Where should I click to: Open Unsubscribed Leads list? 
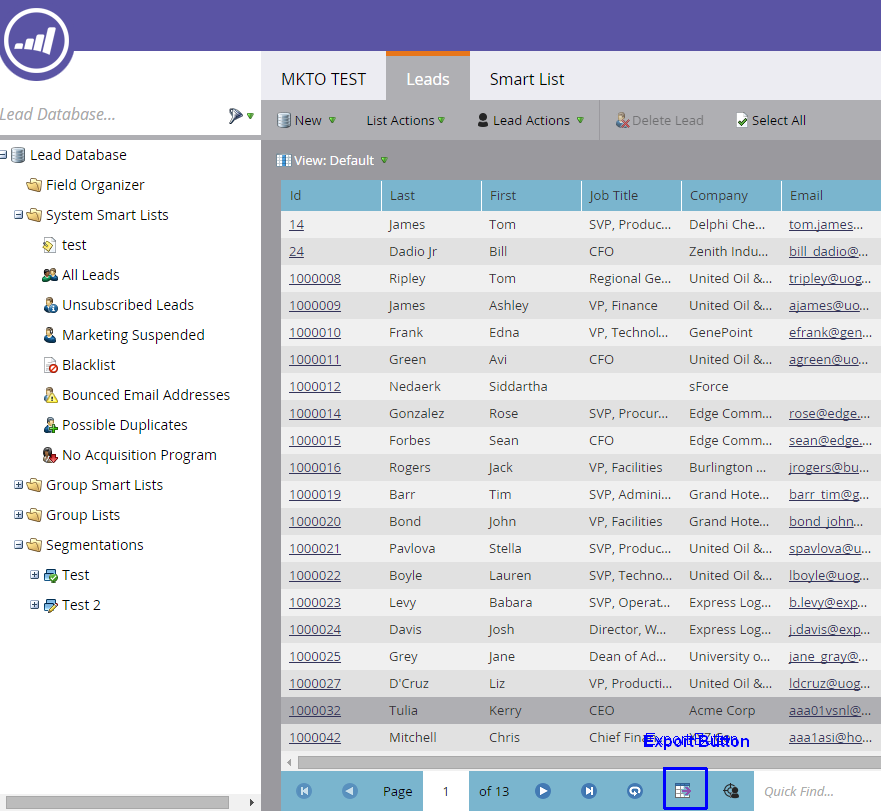[118, 305]
